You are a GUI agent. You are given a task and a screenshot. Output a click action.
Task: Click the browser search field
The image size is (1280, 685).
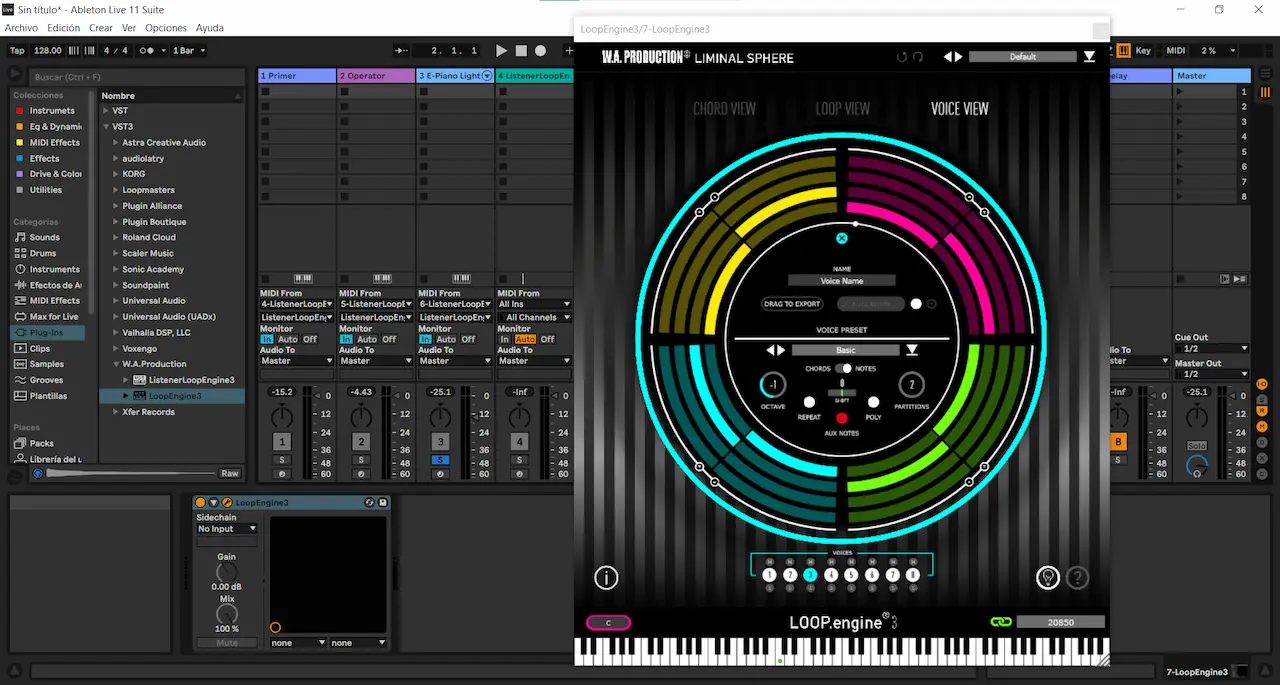136,76
